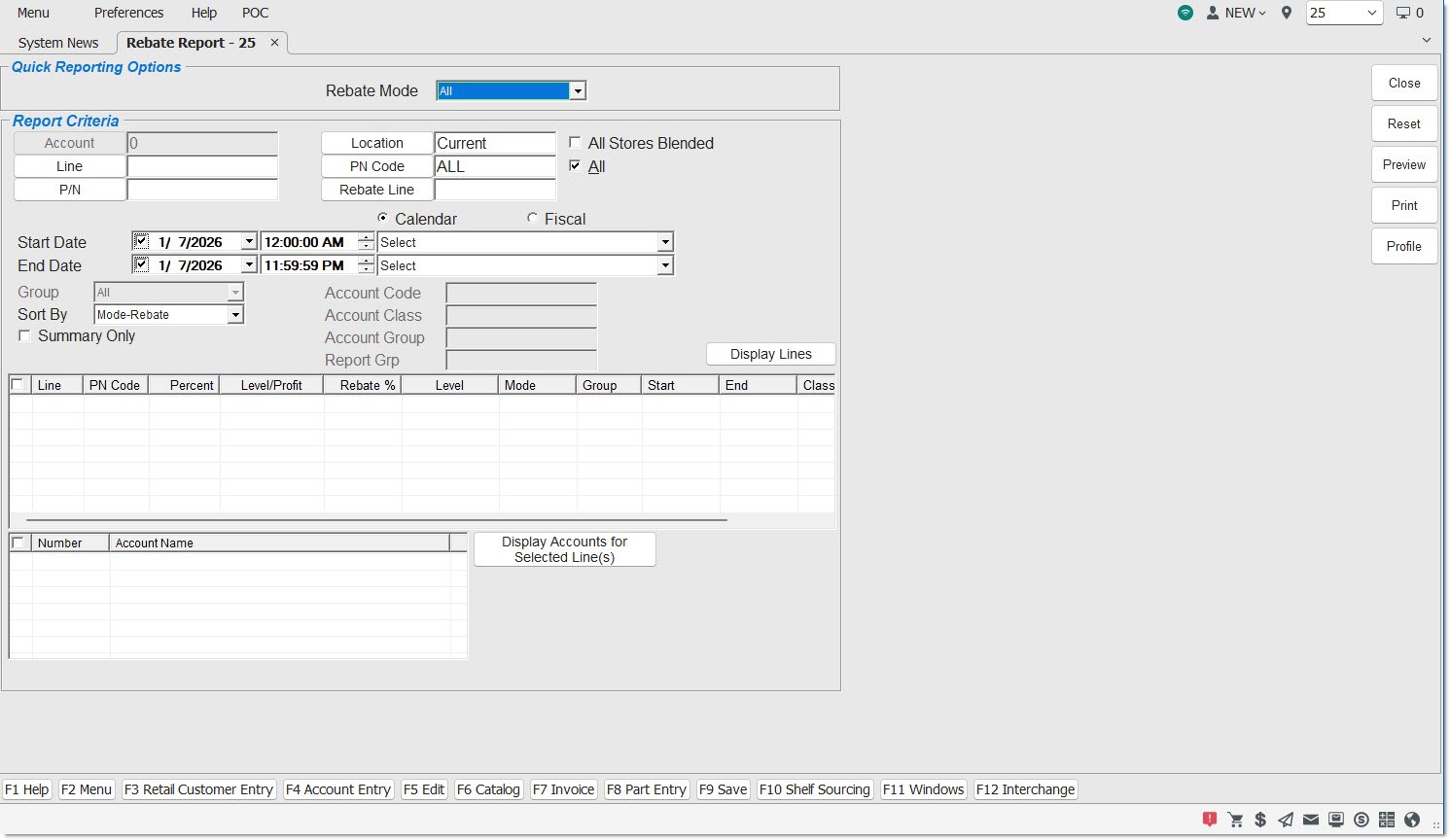Open the Preferences menu
Viewport: 1450px width, 840px height.
[128, 13]
